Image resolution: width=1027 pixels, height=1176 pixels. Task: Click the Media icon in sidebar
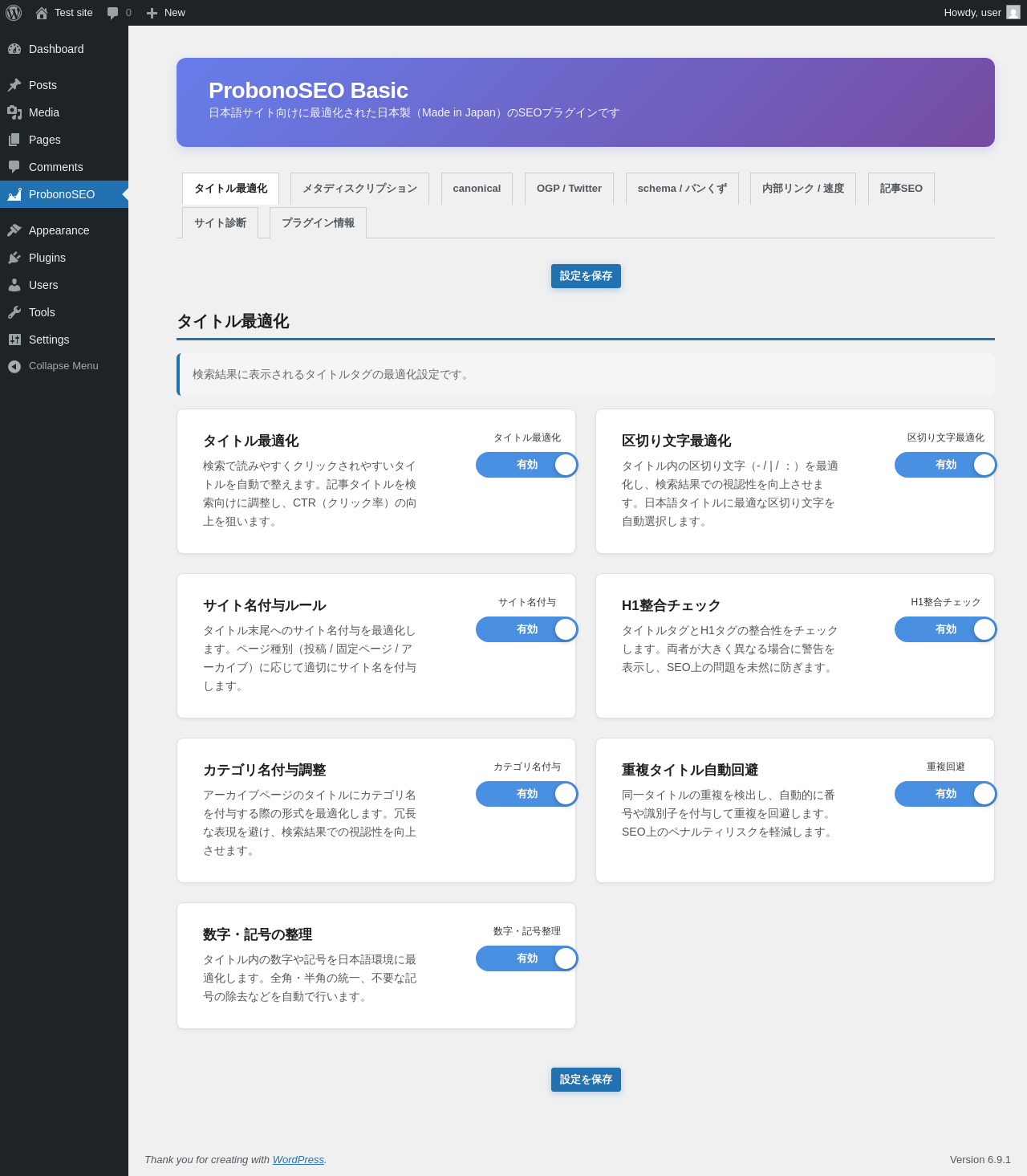click(x=14, y=112)
